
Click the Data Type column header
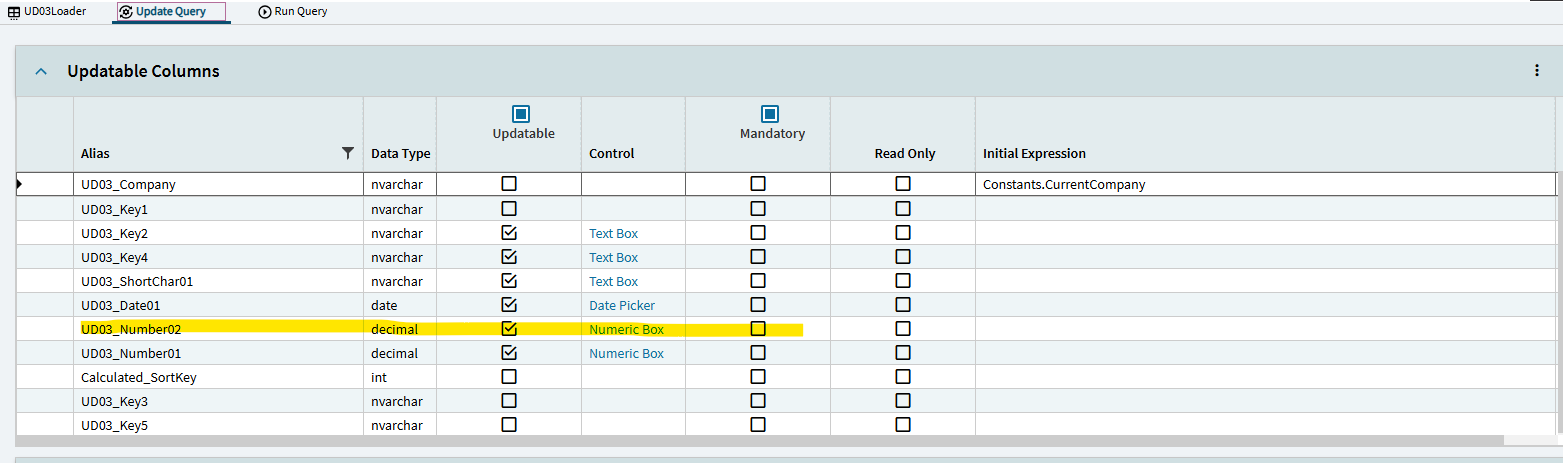400,153
